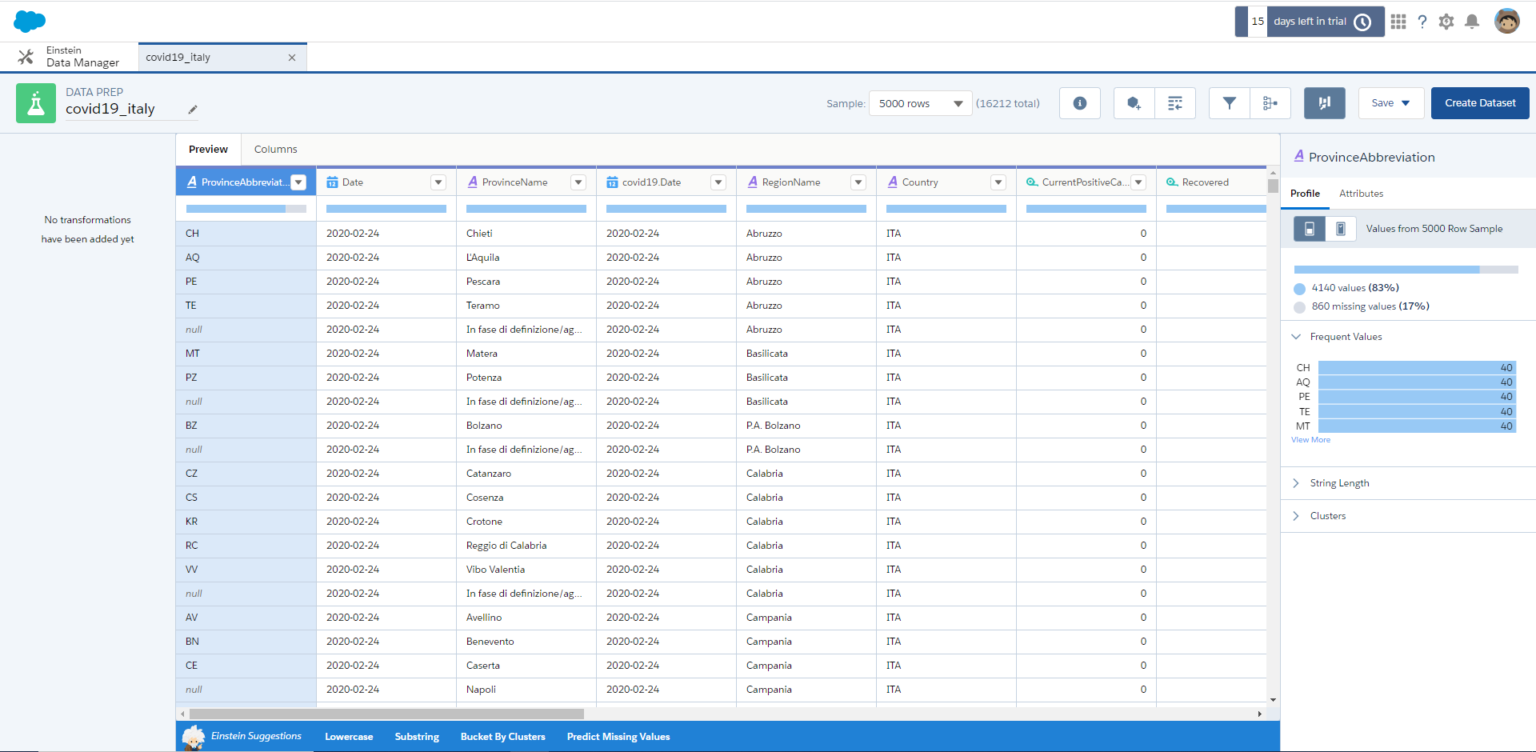Apply the Predict Missing Values suggestion
Viewport: 1536px width, 752px height.
[618, 737]
